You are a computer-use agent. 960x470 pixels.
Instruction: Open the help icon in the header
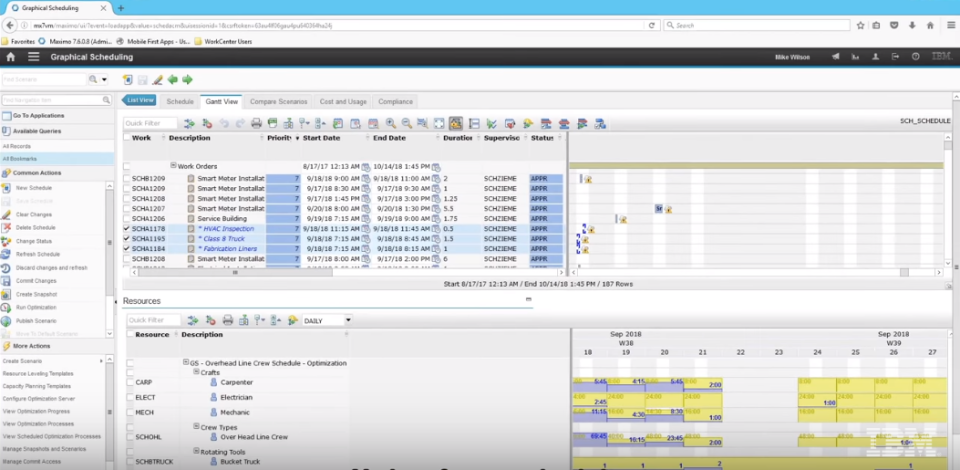915,57
